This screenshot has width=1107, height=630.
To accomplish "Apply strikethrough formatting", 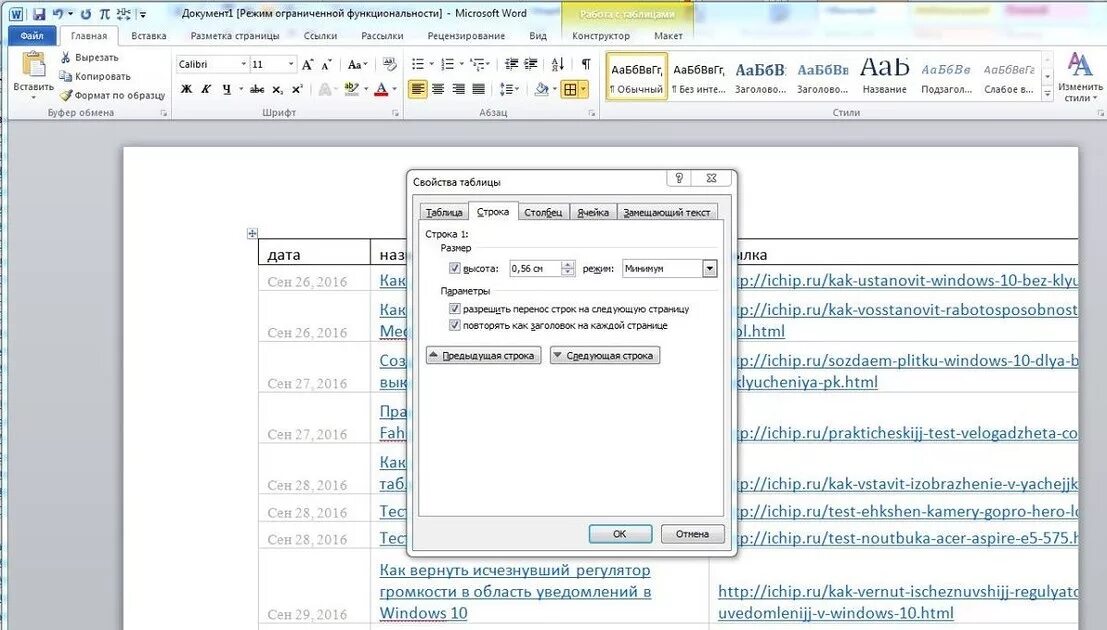I will (257, 89).
